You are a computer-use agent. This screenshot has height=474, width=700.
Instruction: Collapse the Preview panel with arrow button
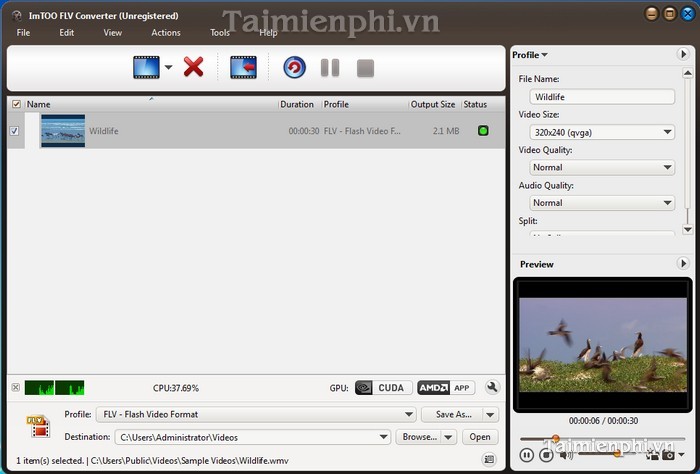(682, 263)
